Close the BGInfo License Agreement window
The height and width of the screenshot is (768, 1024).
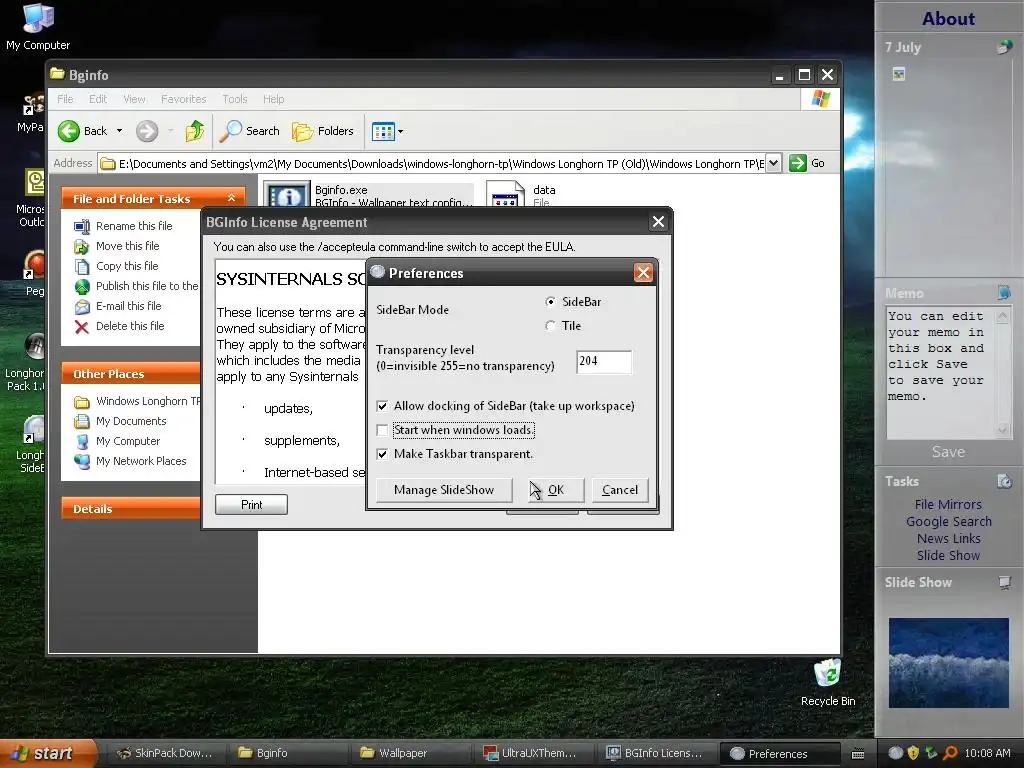(x=658, y=222)
